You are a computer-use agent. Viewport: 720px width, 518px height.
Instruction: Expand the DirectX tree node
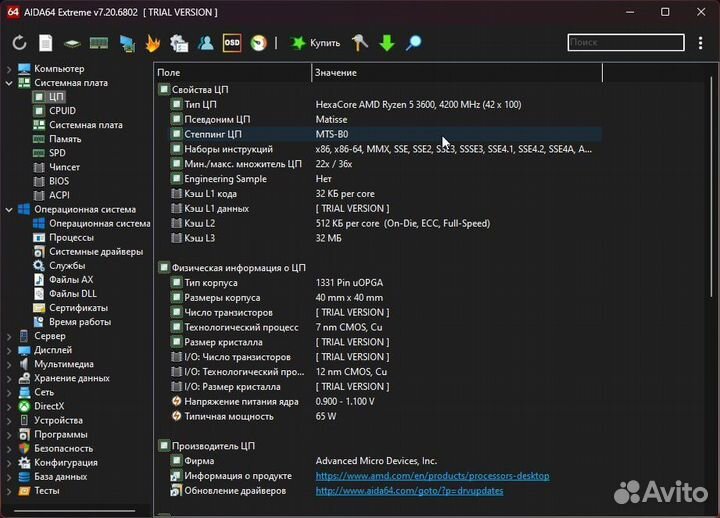click(9, 407)
